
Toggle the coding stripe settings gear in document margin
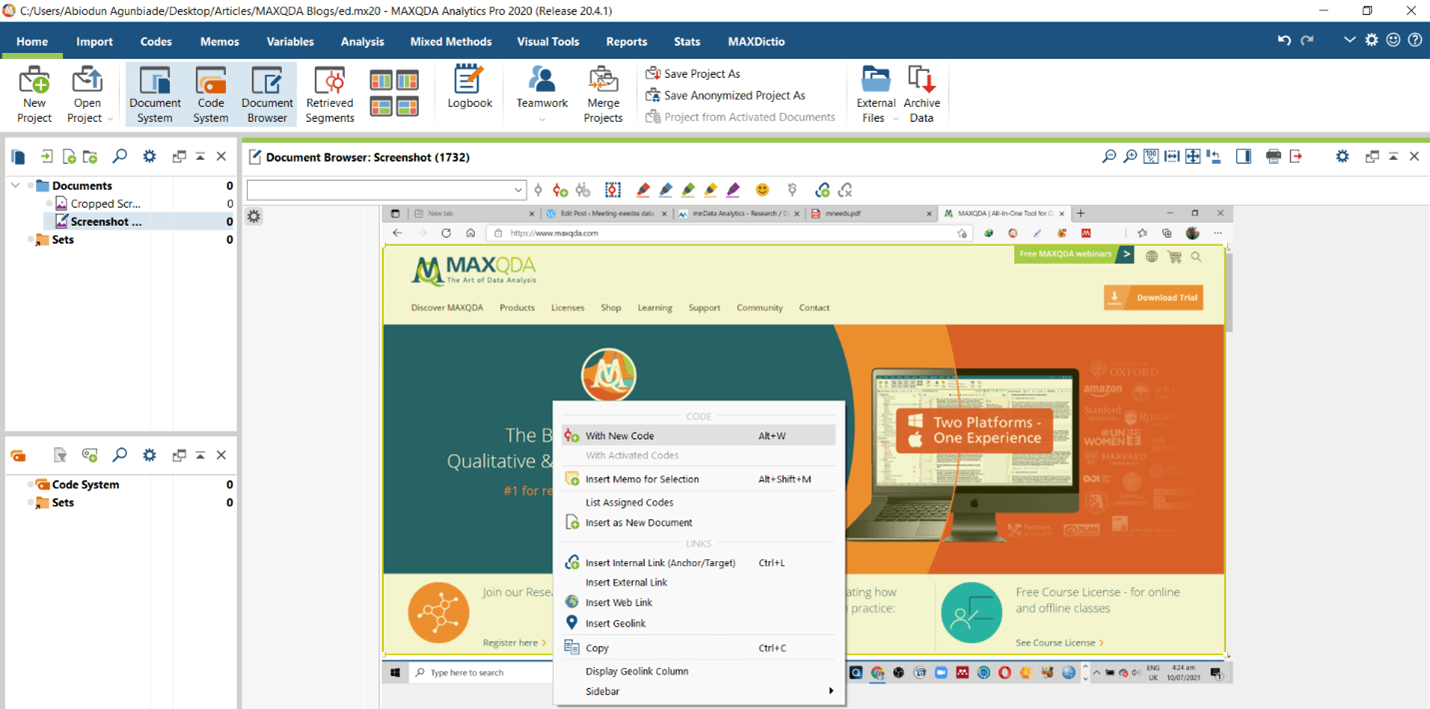254,216
